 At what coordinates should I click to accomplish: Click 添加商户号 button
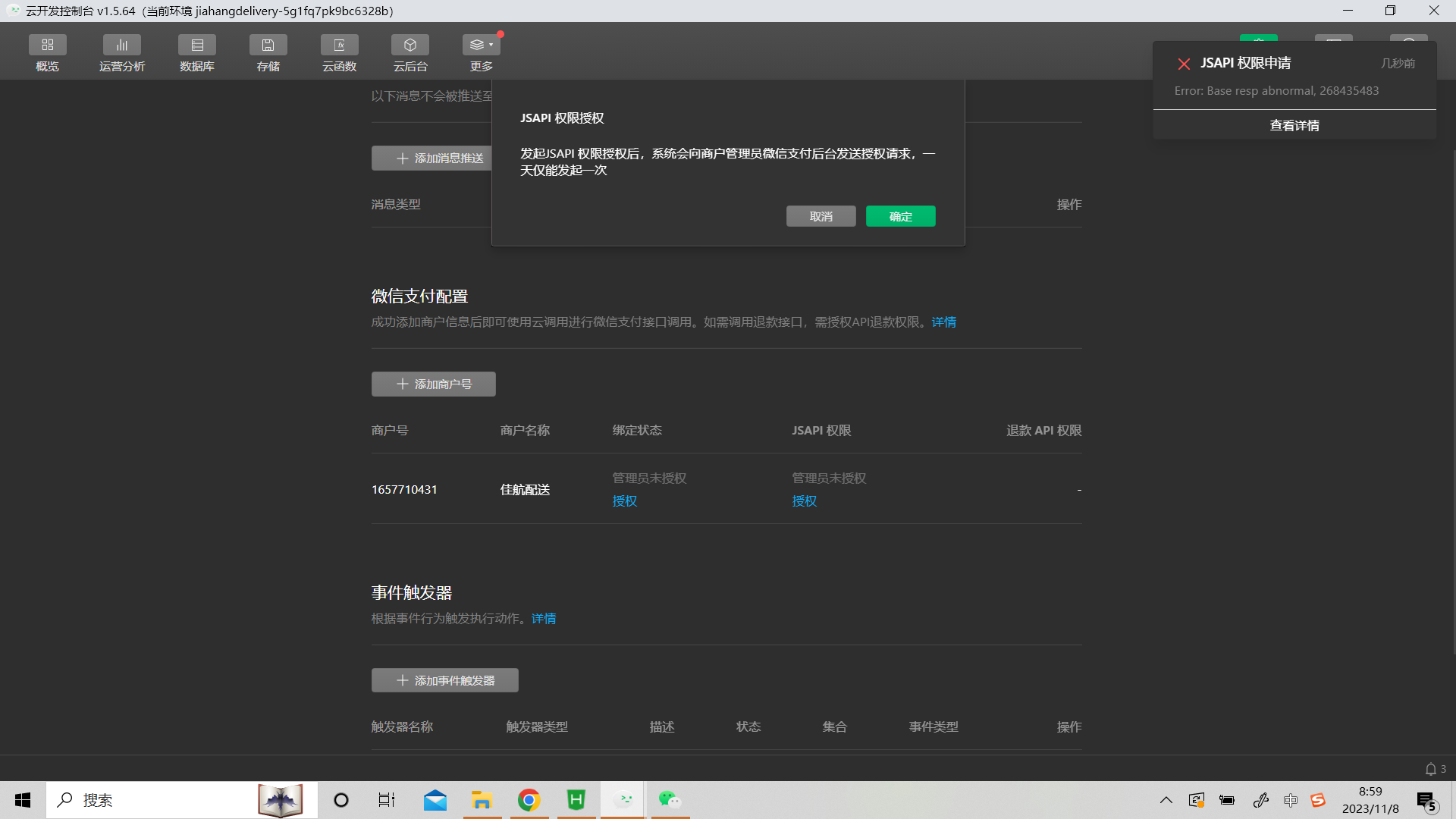pyautogui.click(x=434, y=384)
